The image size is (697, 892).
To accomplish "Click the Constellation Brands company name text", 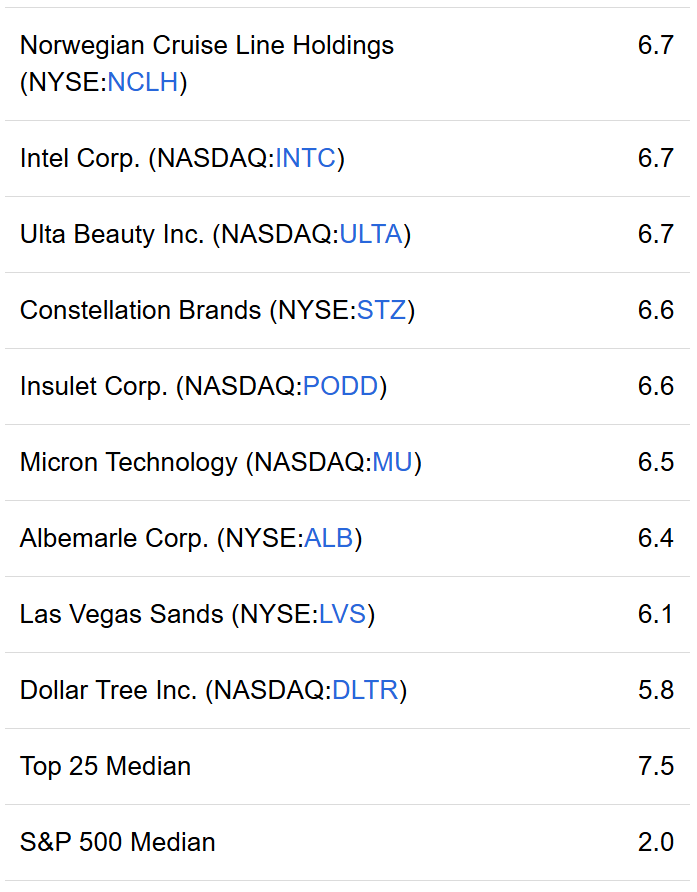I will click(x=141, y=311).
